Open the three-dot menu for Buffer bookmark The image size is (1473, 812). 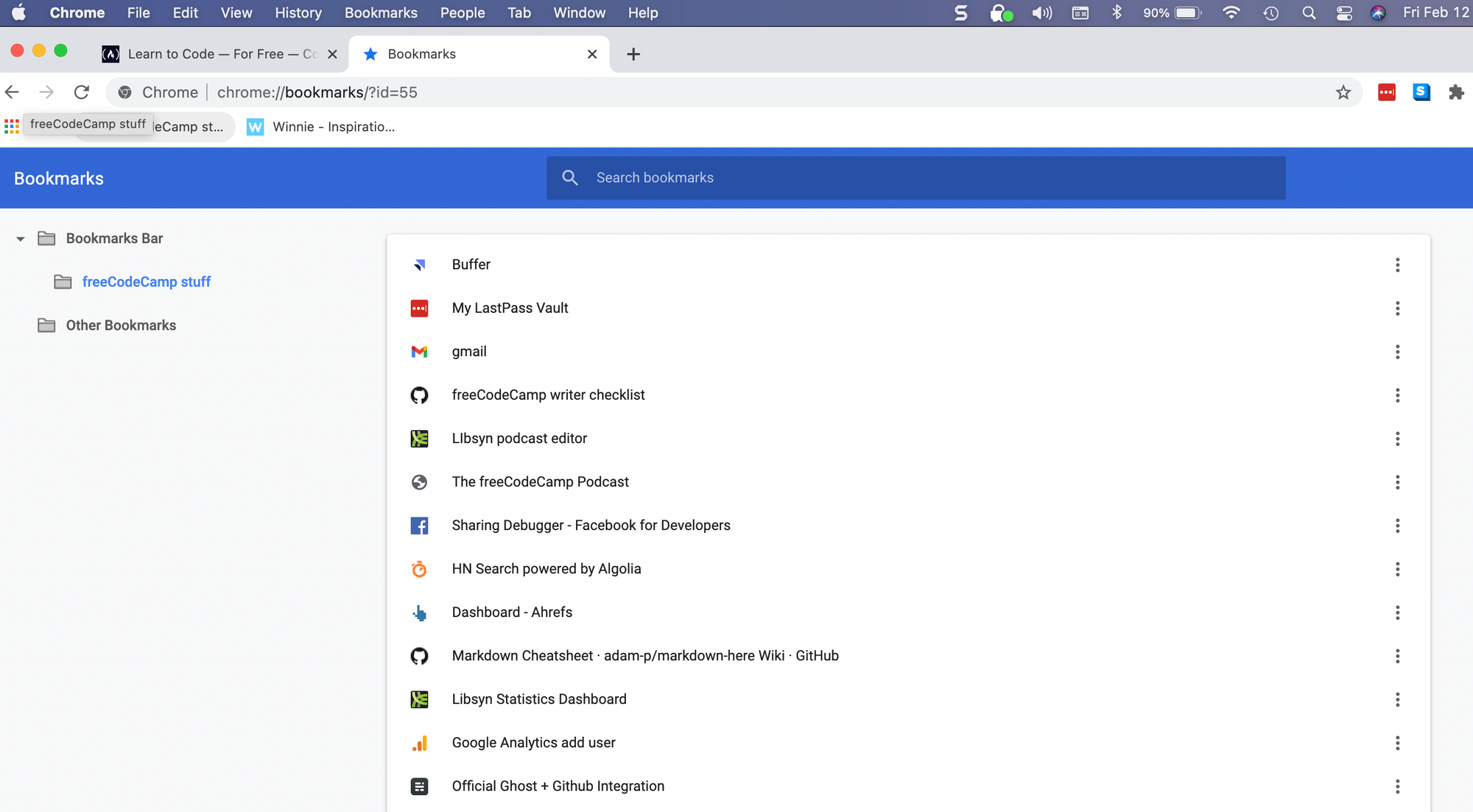click(1397, 265)
